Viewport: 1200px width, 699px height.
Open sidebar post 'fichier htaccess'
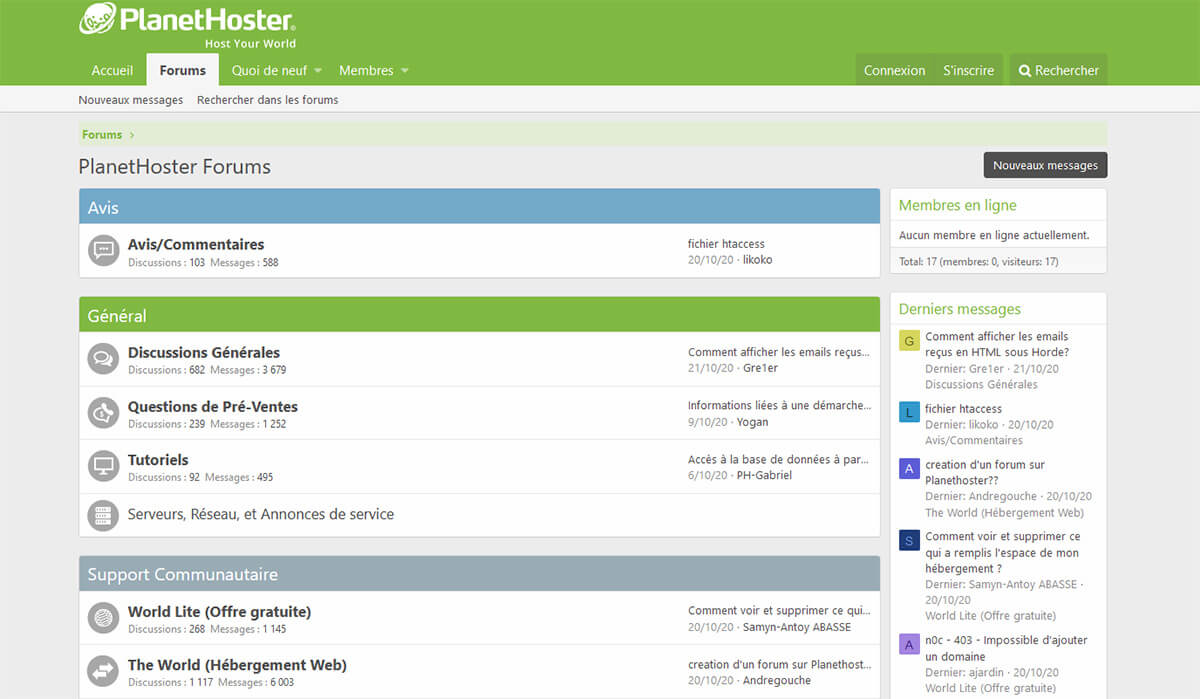[963, 408]
